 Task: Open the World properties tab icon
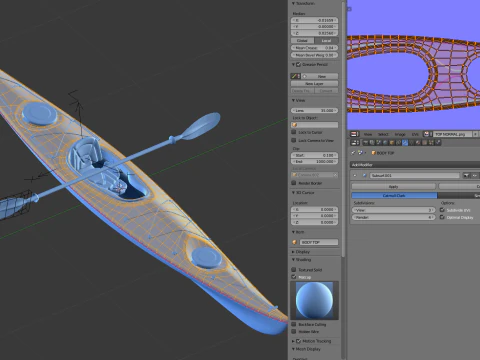385,143
